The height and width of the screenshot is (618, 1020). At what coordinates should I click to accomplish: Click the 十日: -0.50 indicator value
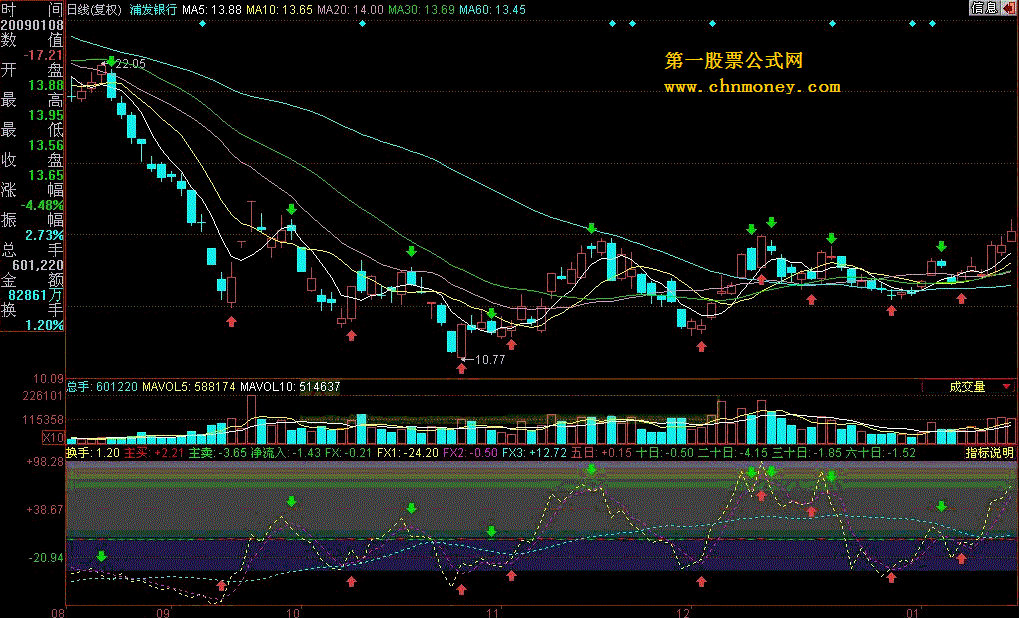click(x=665, y=453)
